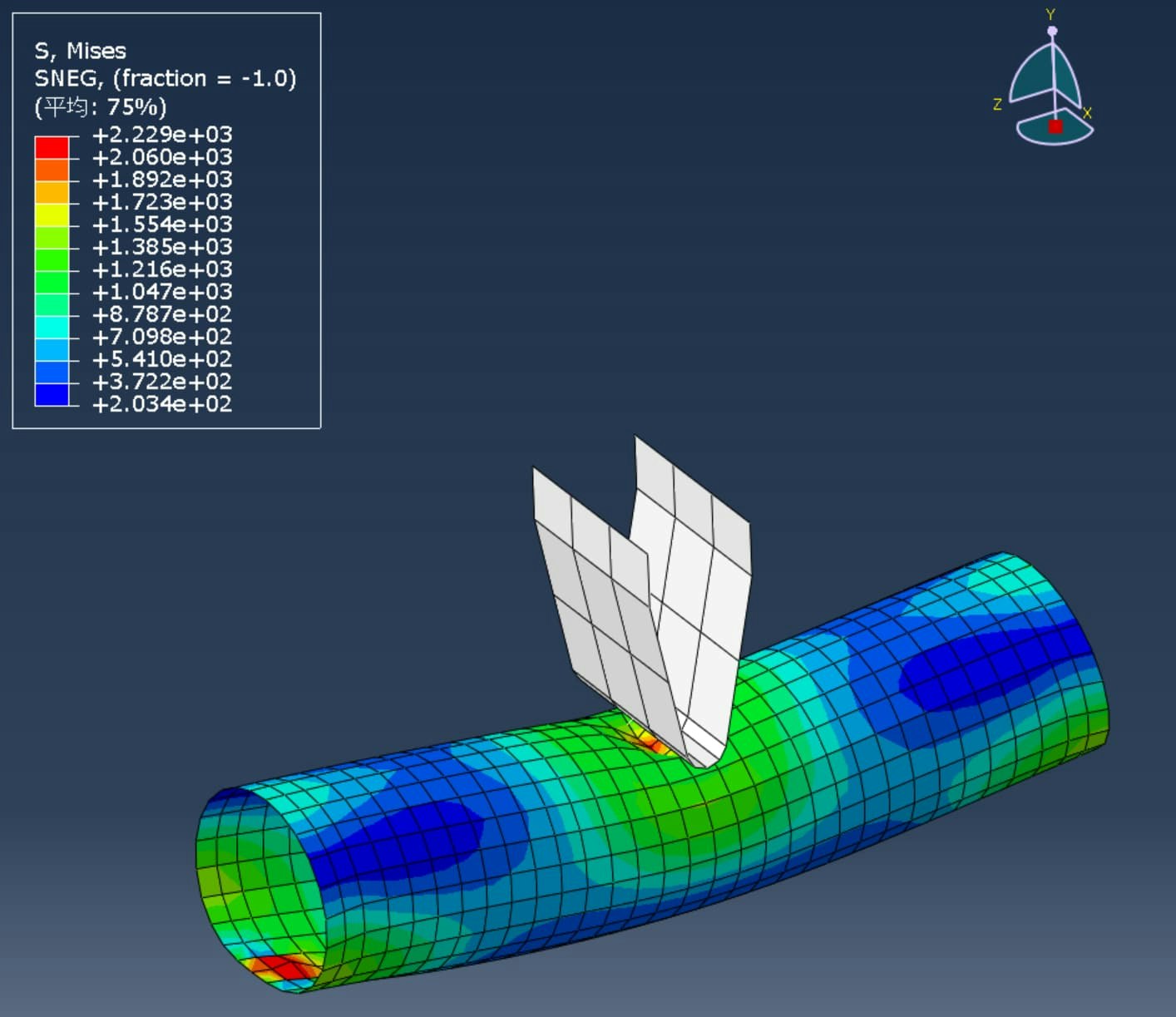Screen dimensions: 1176x1017
Task: Click legend value +1.892e+03
Action: point(162,180)
